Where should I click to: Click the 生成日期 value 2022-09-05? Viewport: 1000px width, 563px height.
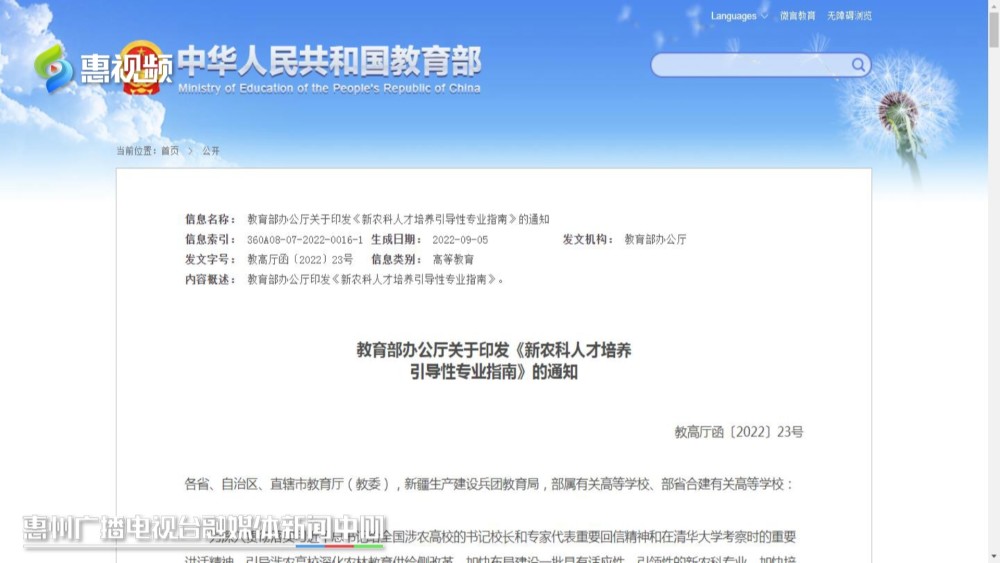(x=460, y=240)
